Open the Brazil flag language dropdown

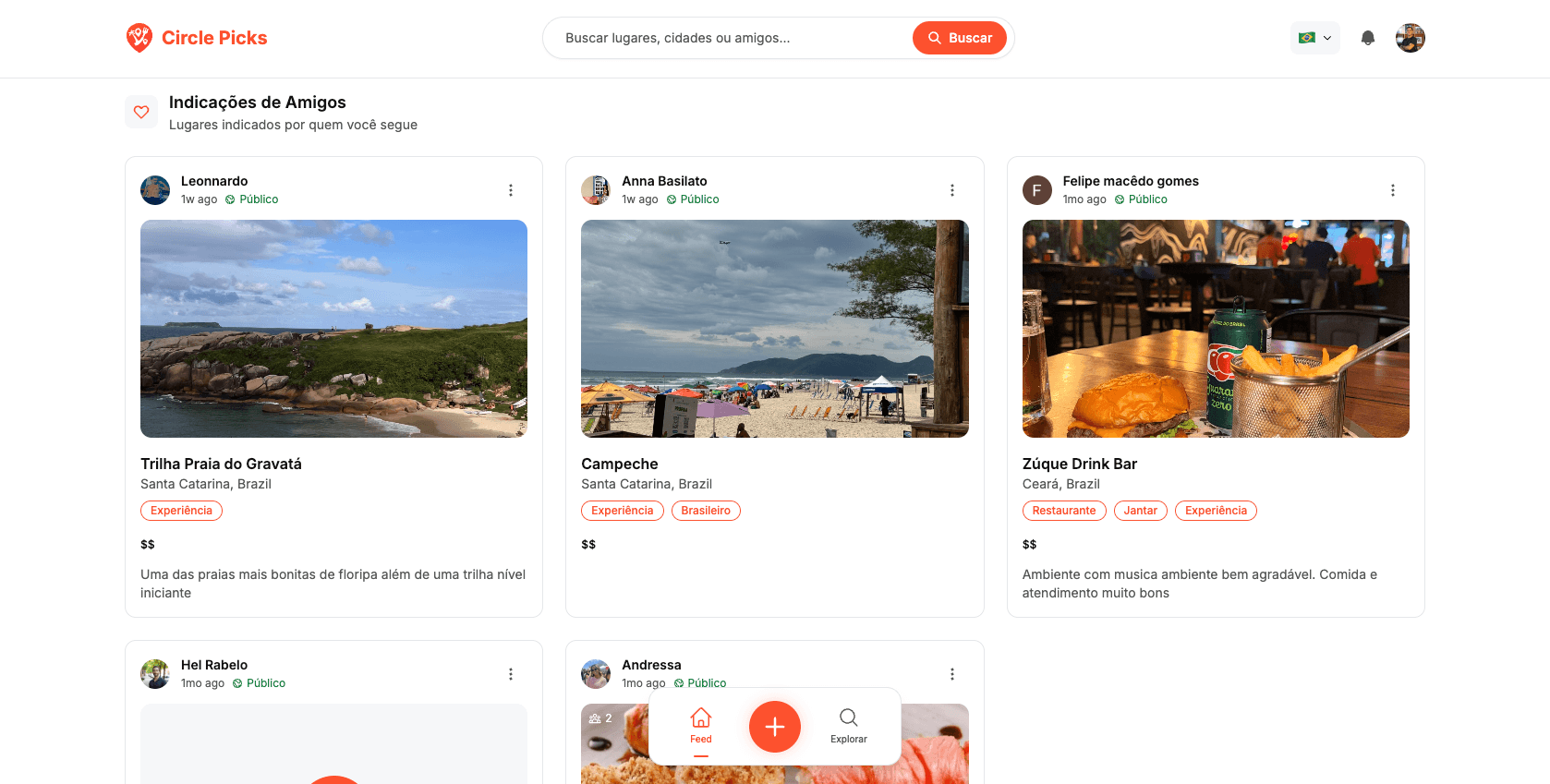(1315, 38)
